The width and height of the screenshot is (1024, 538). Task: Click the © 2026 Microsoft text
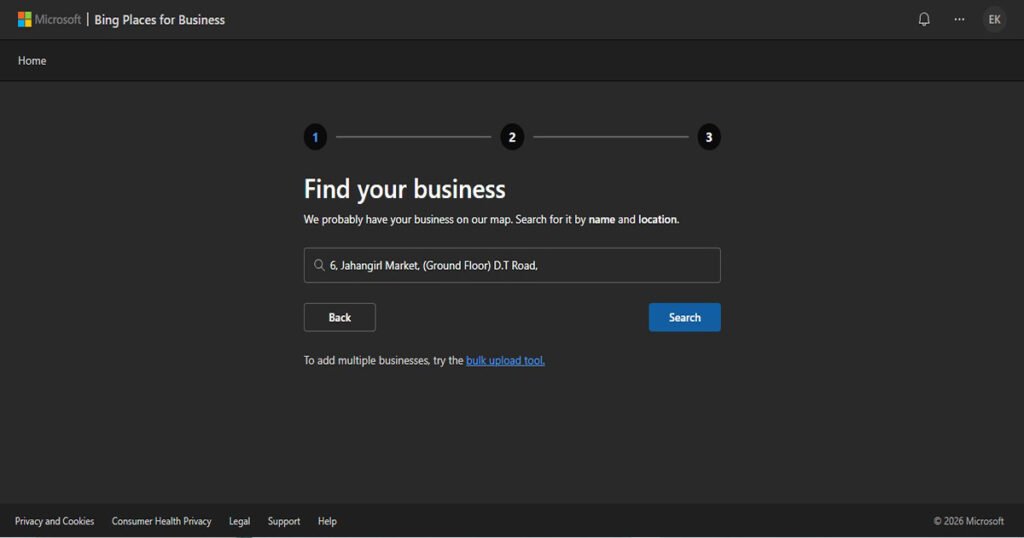[x=968, y=521]
